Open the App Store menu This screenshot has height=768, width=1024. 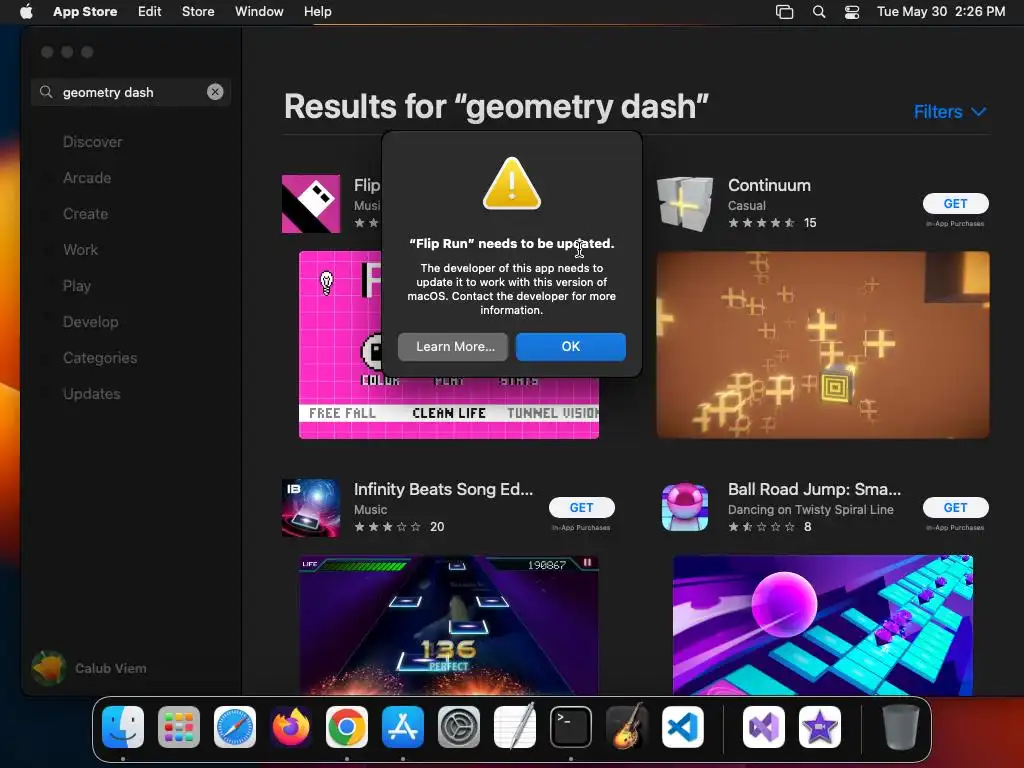(x=85, y=12)
